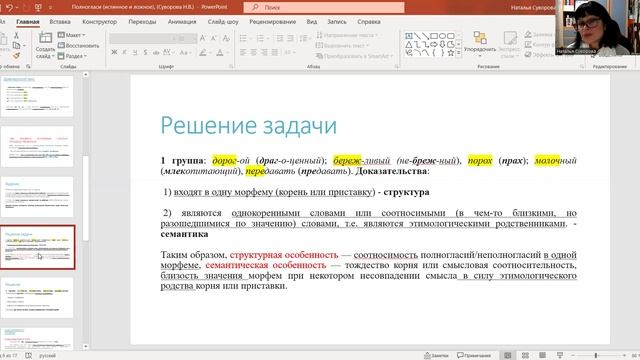The width and height of the screenshot is (640, 360).
Task: Switch to the Вид tab
Action: coord(312,22)
